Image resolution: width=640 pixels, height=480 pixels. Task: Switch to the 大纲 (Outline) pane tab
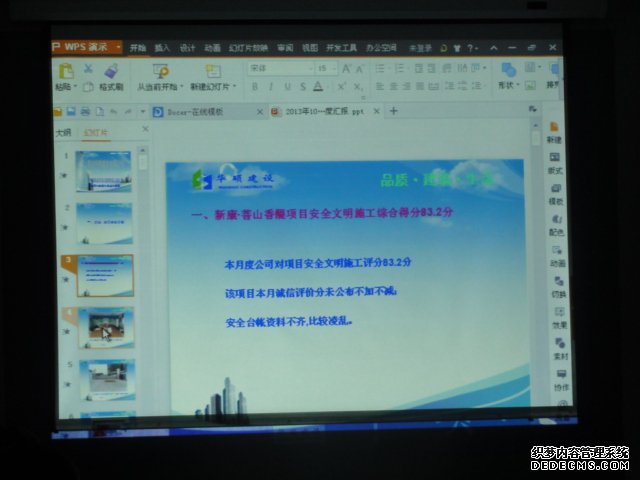[x=62, y=131]
